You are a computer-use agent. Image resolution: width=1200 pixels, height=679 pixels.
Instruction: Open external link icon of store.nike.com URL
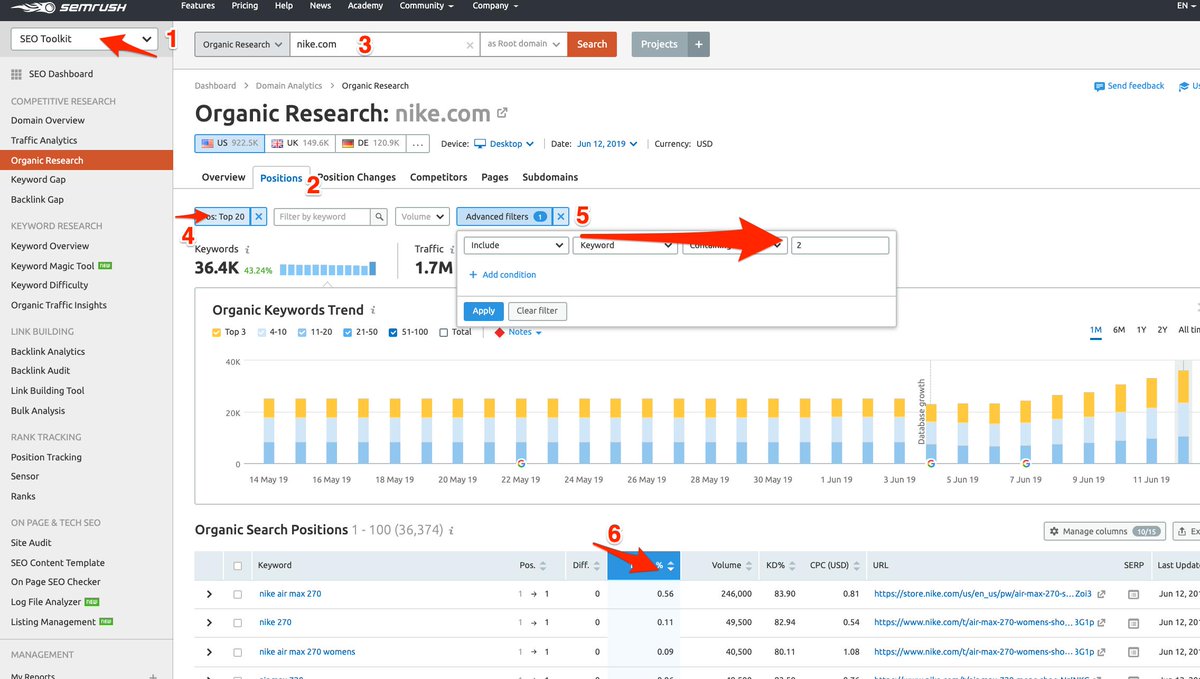point(1101,594)
